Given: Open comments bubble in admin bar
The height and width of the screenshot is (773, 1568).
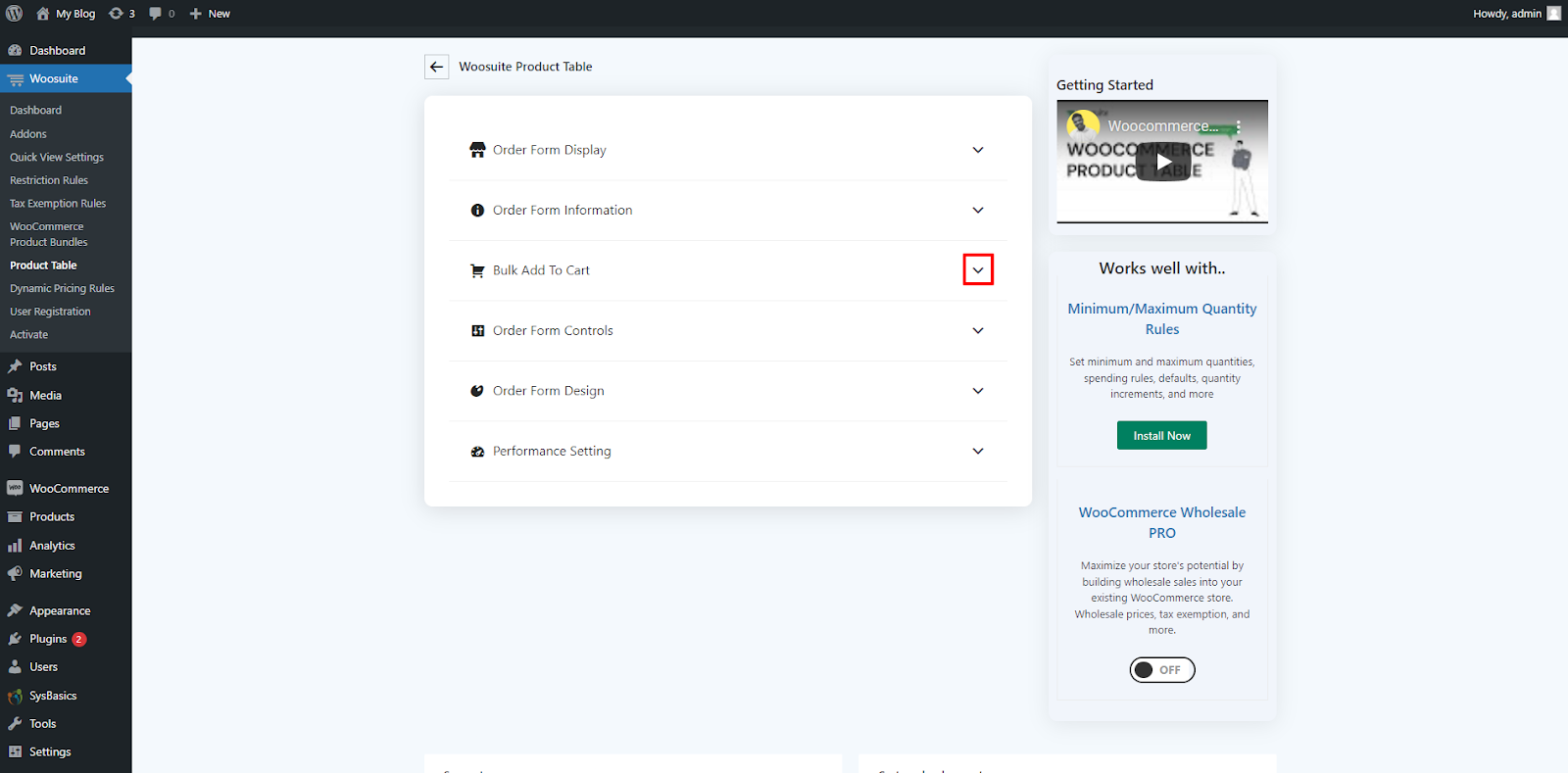Looking at the screenshot, I should click(162, 14).
